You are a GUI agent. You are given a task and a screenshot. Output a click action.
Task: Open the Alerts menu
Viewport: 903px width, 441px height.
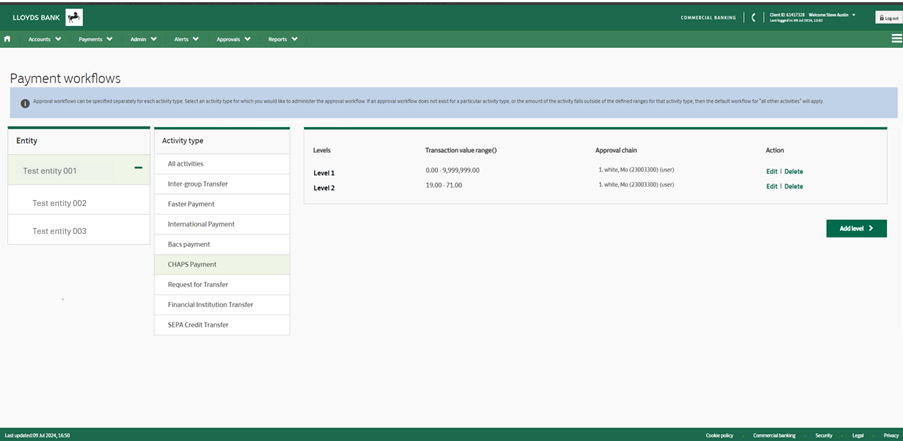tap(187, 39)
